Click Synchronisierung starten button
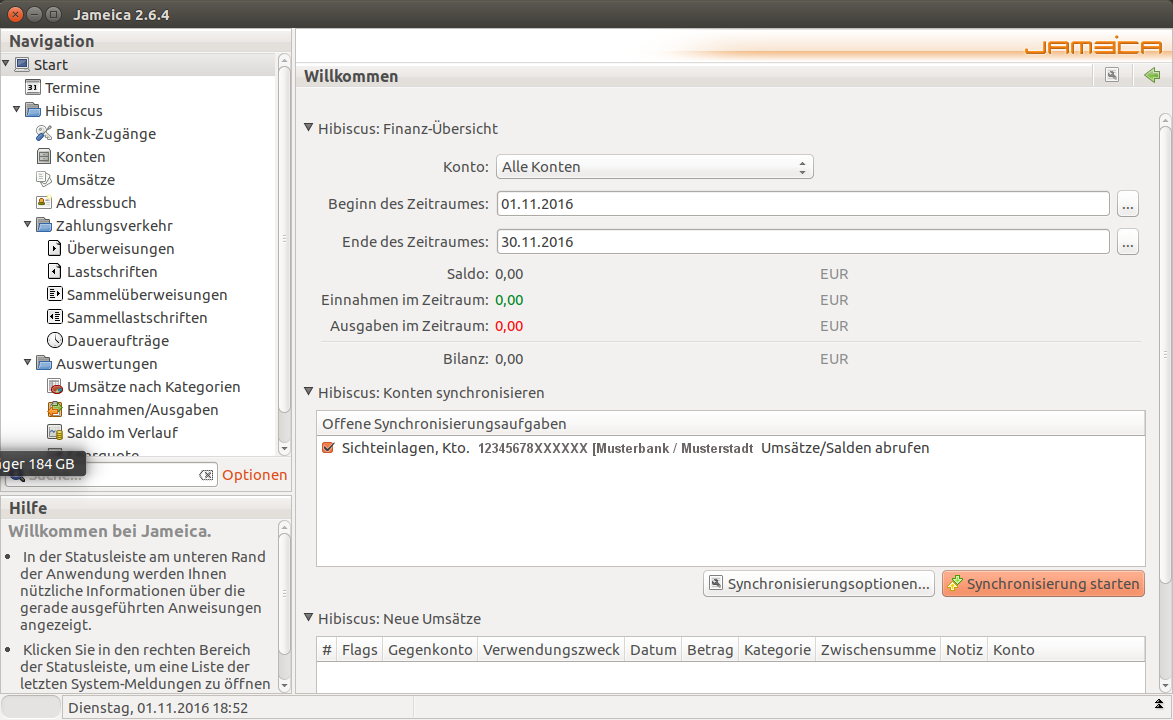 (x=1044, y=584)
